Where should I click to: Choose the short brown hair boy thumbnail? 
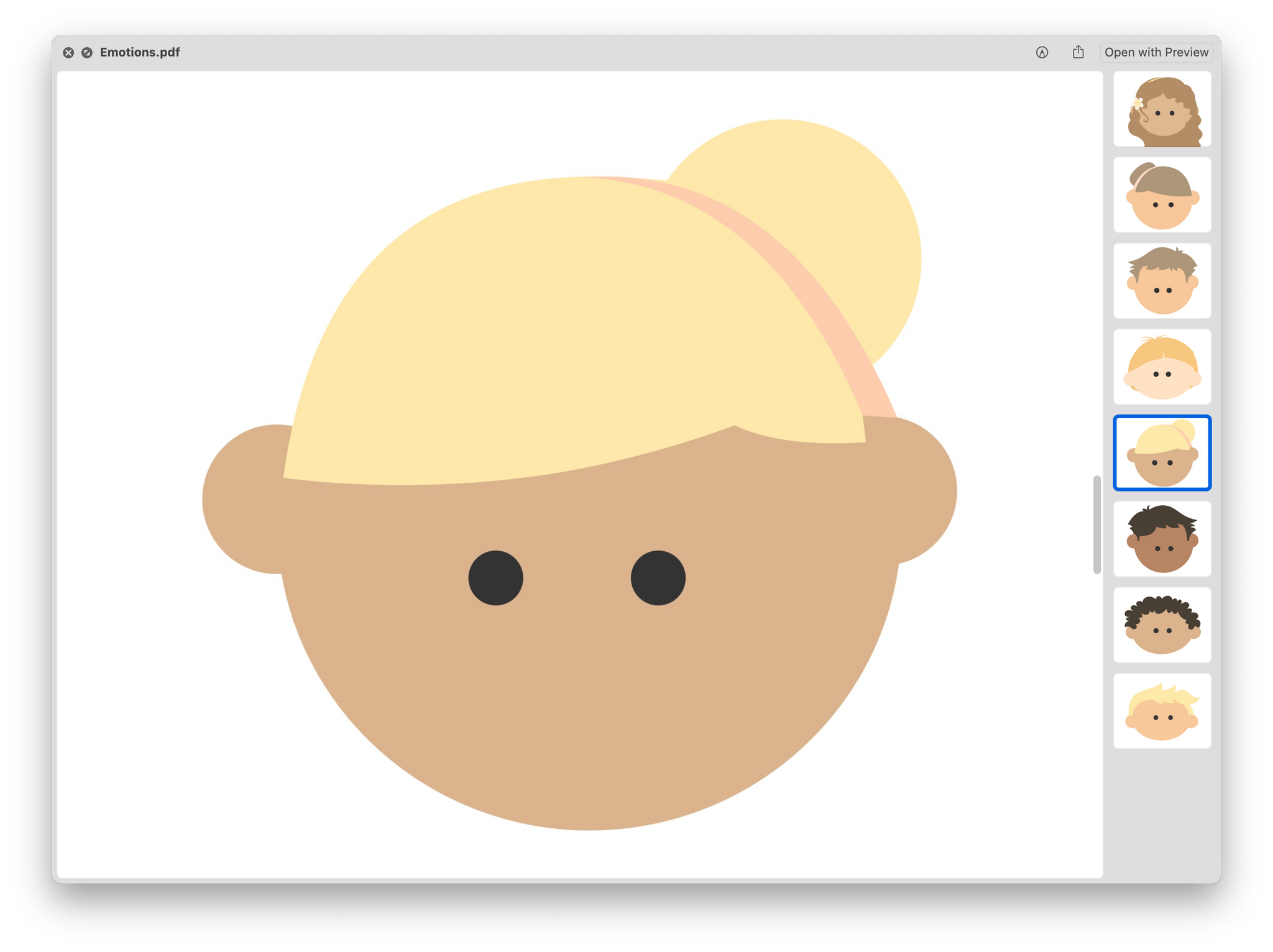pyautogui.click(x=1161, y=281)
